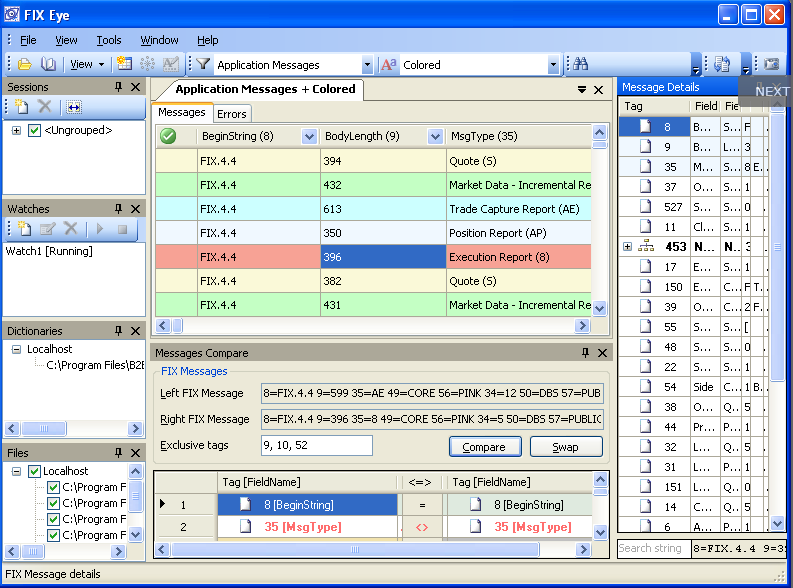The width and height of the screenshot is (793, 588).
Task: Click the swap arrows toolbar icon
Action: (x=722, y=64)
